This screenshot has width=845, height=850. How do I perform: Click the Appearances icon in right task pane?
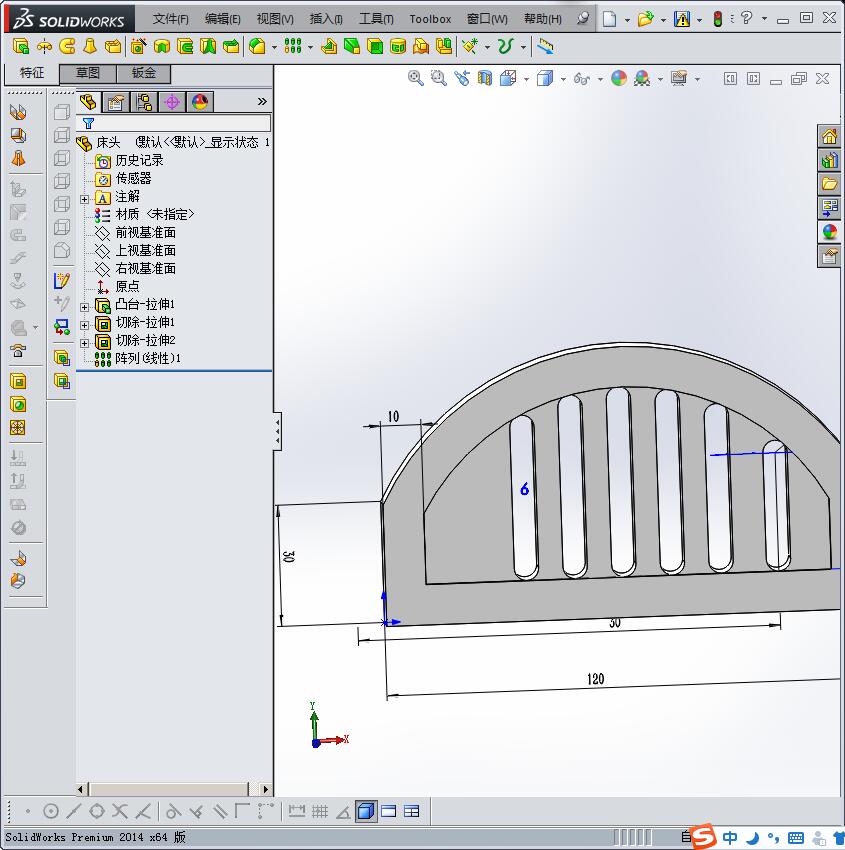pos(829,232)
